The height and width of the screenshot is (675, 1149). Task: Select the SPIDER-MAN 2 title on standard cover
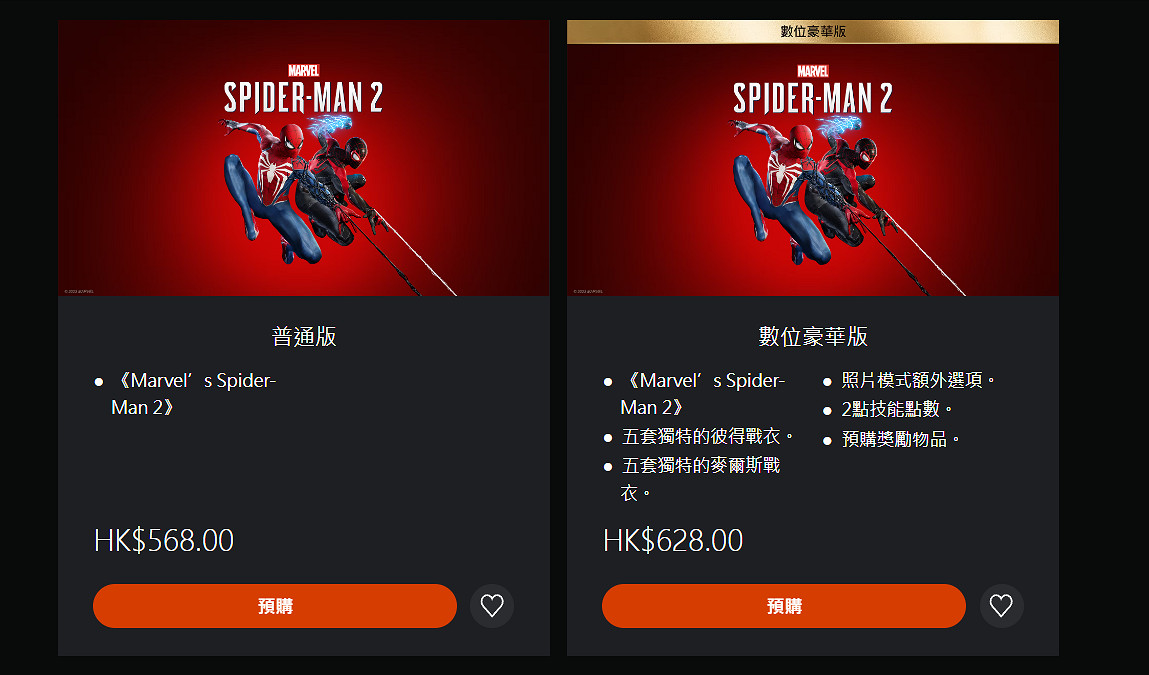pos(303,97)
